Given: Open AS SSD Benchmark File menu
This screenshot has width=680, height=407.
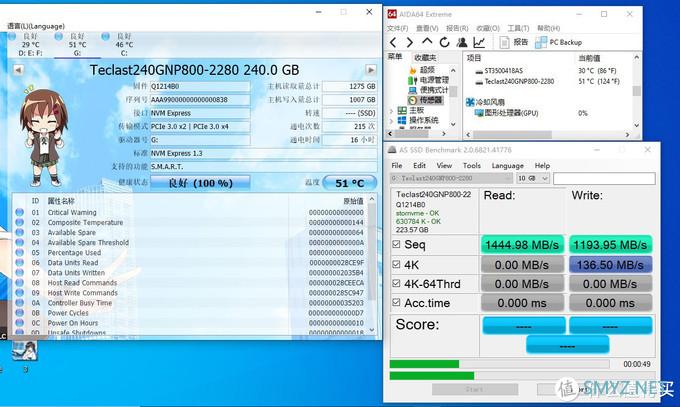Looking at the screenshot, I should point(396,166).
